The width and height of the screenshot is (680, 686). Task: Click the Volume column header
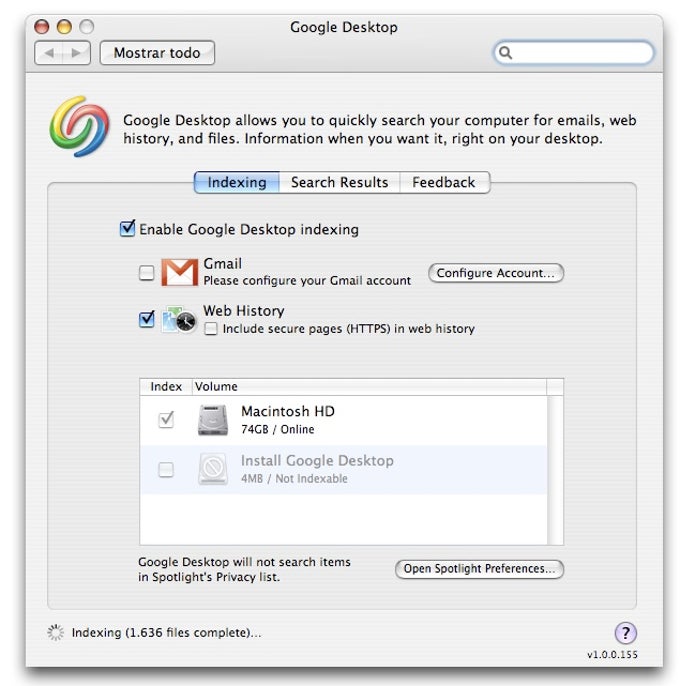369,387
